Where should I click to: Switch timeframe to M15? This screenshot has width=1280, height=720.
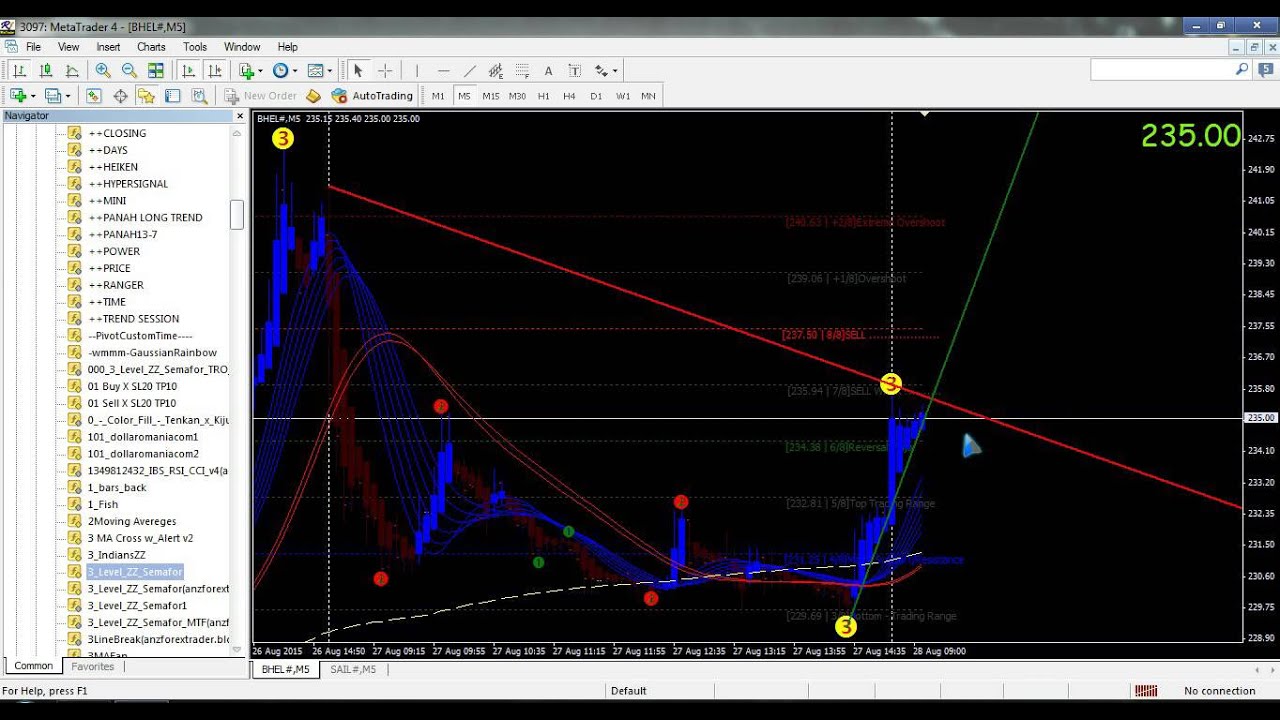490,96
